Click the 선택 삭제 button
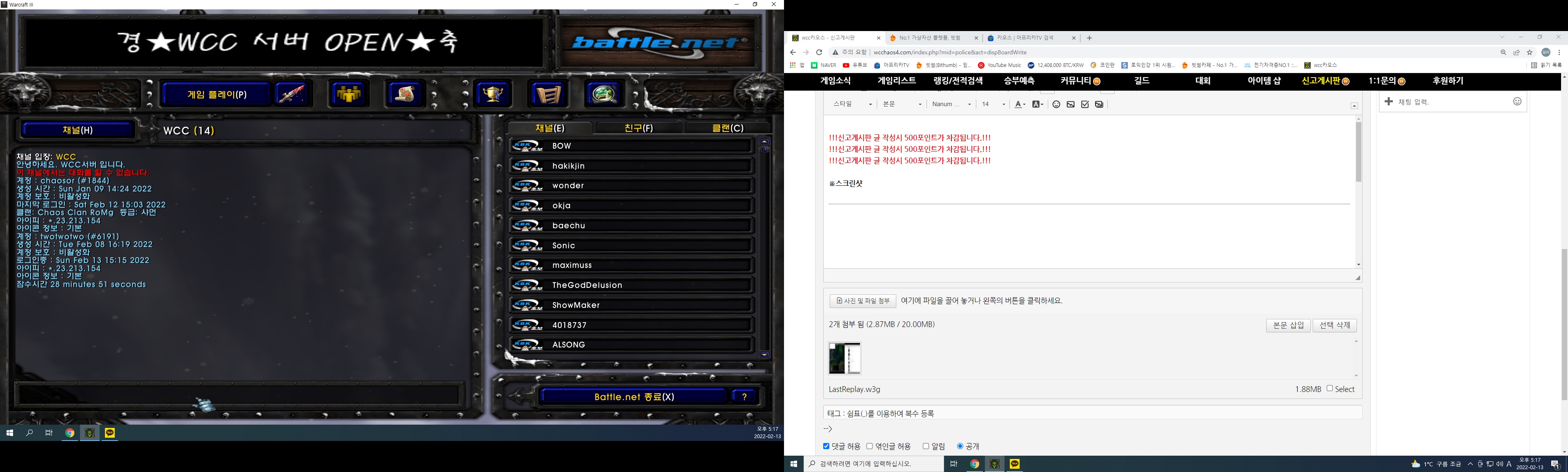This screenshot has width=1568, height=472. pyautogui.click(x=1334, y=325)
